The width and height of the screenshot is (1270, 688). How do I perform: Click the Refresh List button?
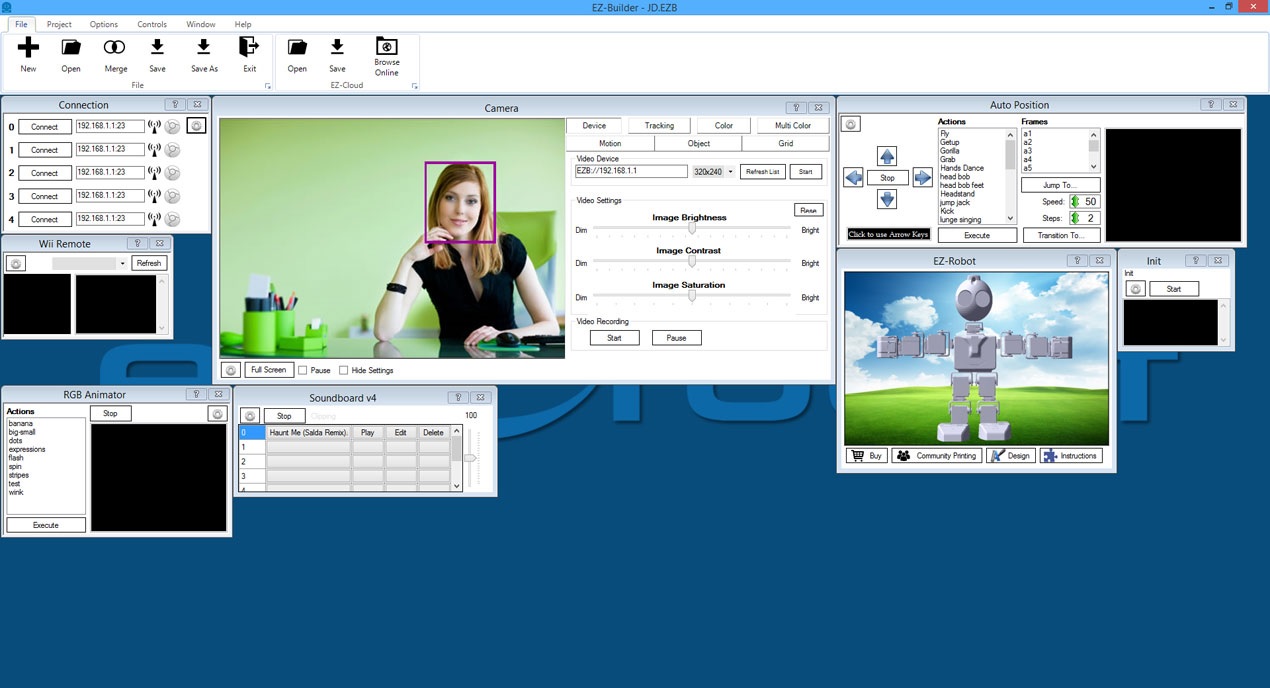(761, 172)
